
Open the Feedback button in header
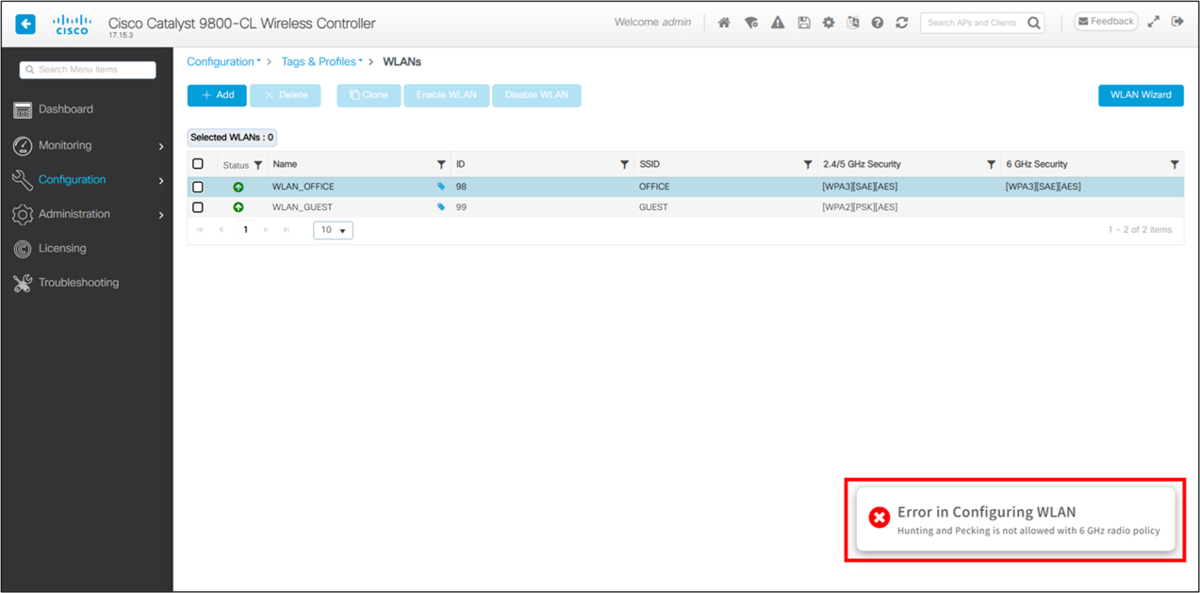coord(1106,21)
